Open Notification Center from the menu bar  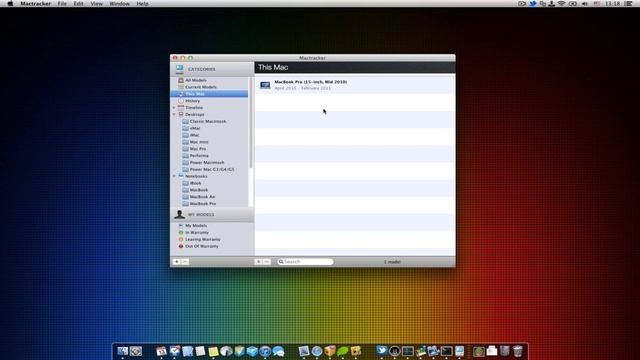[629, 4]
